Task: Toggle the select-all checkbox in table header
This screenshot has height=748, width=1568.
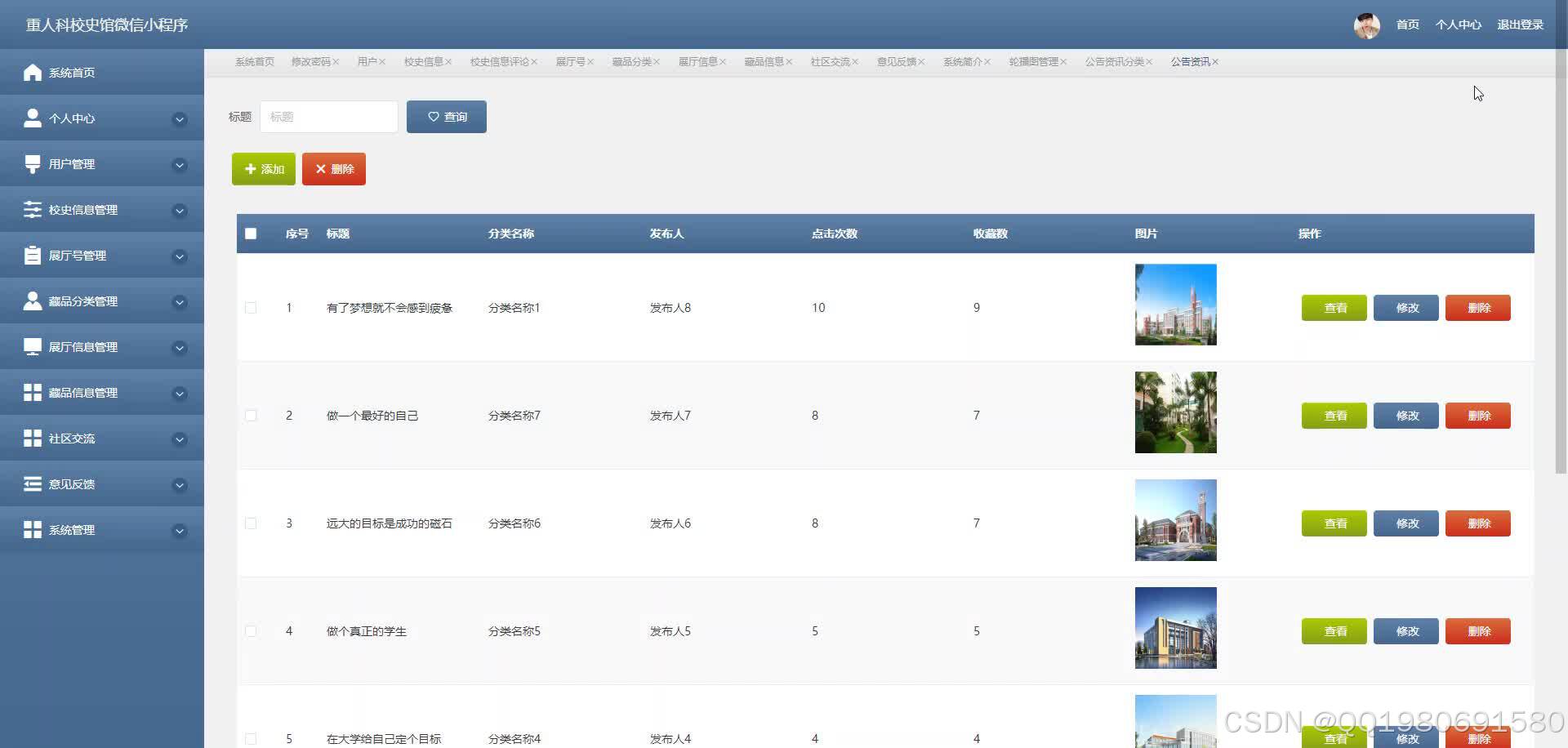Action: coord(251,234)
